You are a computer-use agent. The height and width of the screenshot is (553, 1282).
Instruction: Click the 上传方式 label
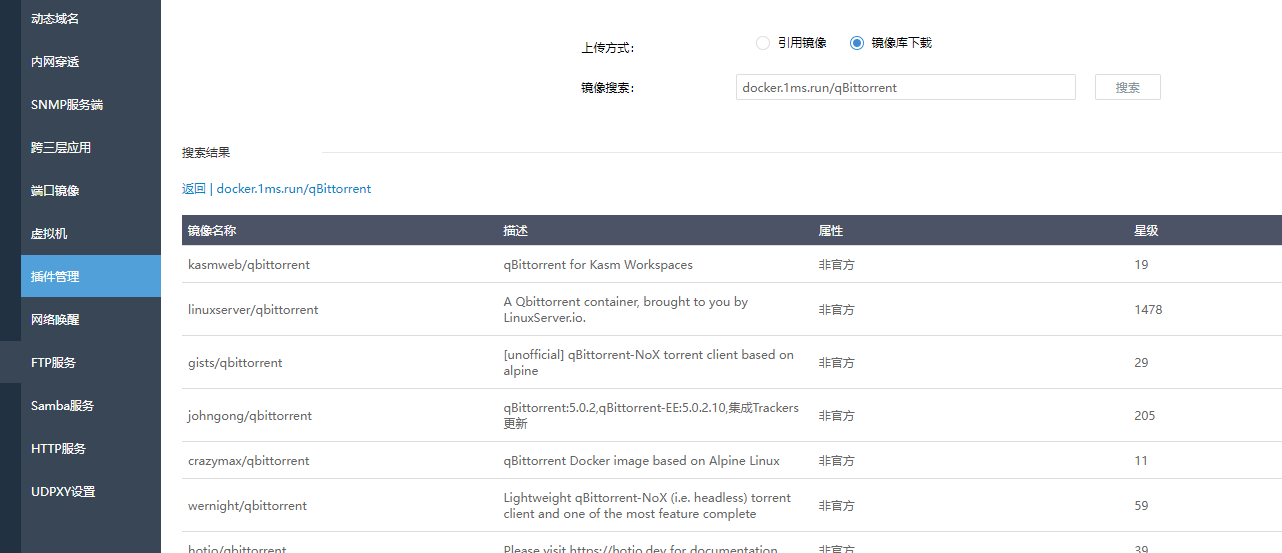tap(607, 48)
